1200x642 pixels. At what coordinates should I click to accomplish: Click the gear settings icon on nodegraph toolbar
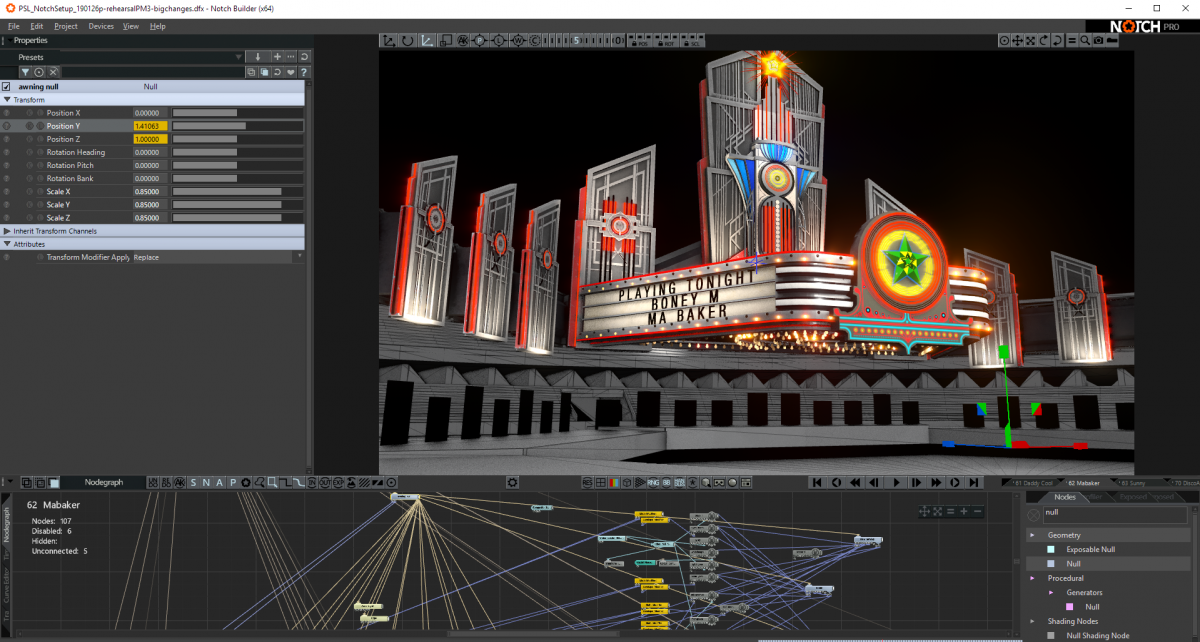(512, 482)
